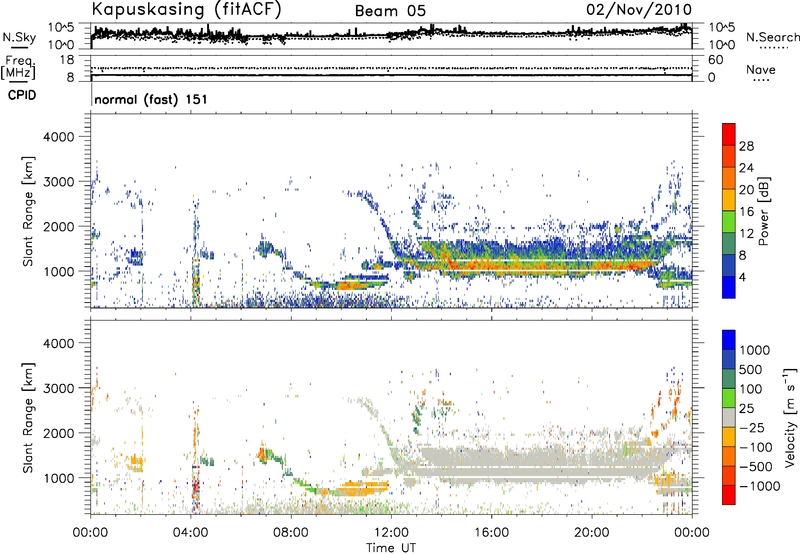Click the "Nave" legend label
The height and width of the screenshot is (554, 800).
[761, 69]
